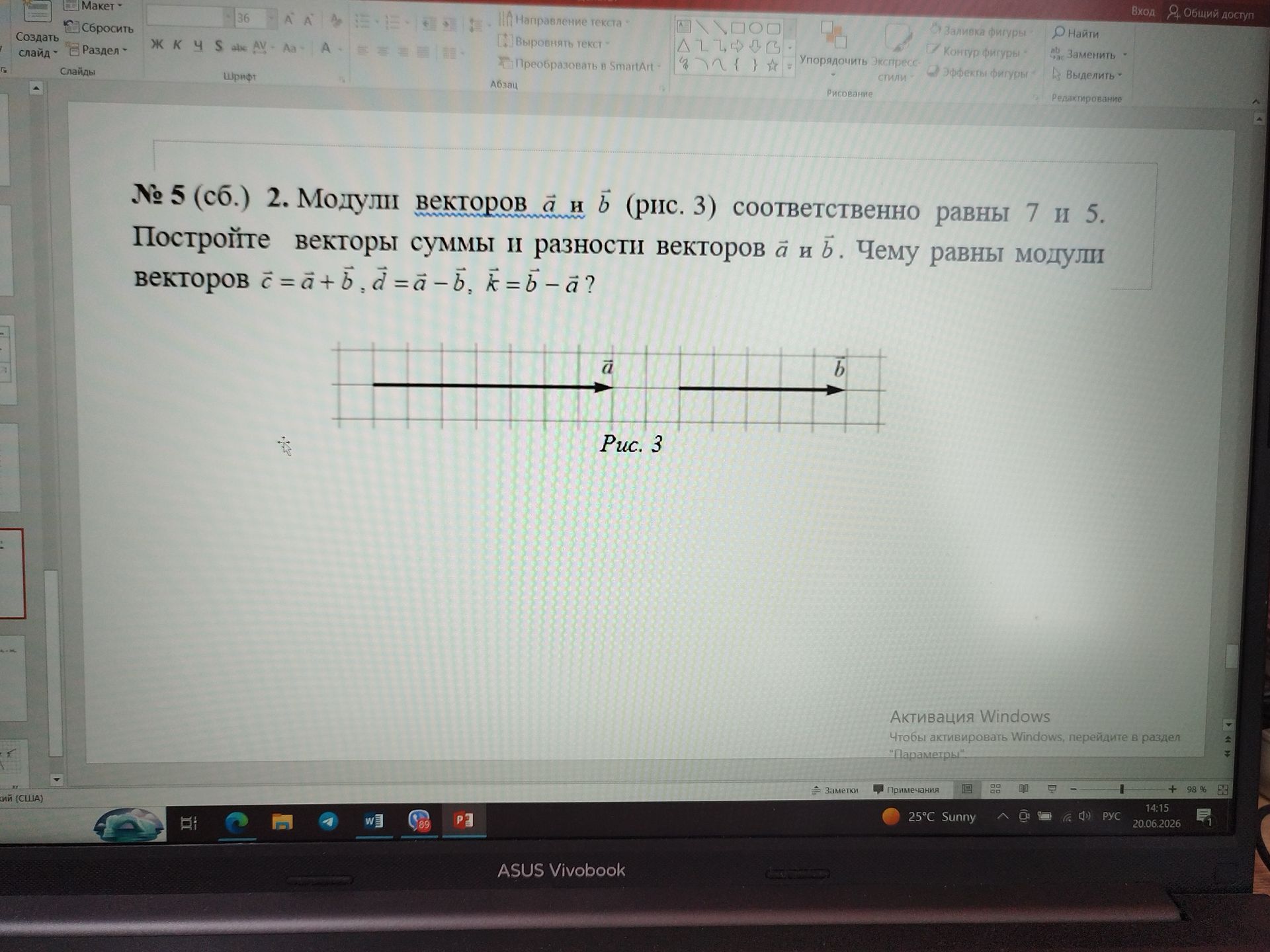This screenshot has width=1270, height=952.
Task: Collapse the ribbon with the chevron
Action: 1255,101
